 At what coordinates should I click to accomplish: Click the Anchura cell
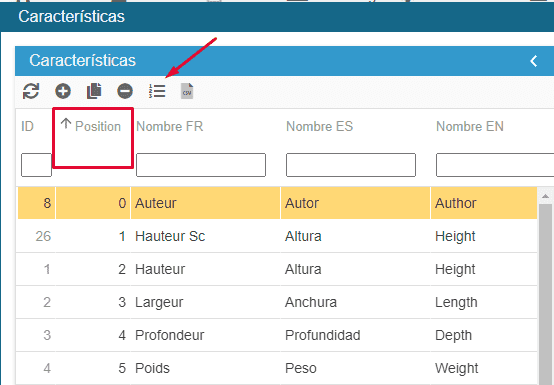pyautogui.click(x=355, y=302)
